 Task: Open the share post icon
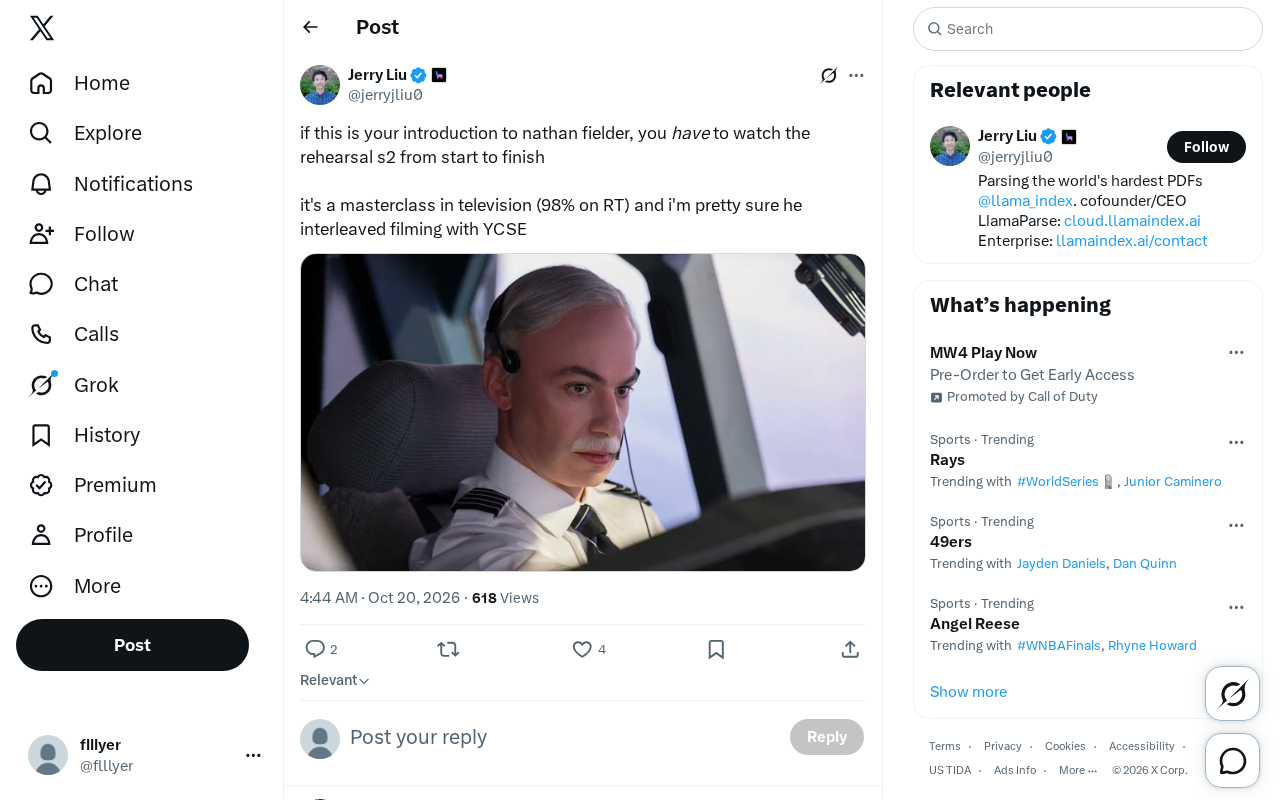(x=850, y=649)
